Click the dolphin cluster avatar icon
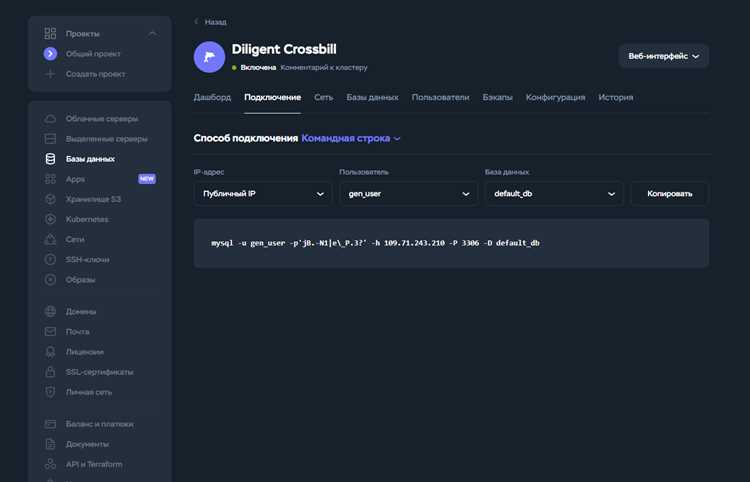 tap(210, 57)
